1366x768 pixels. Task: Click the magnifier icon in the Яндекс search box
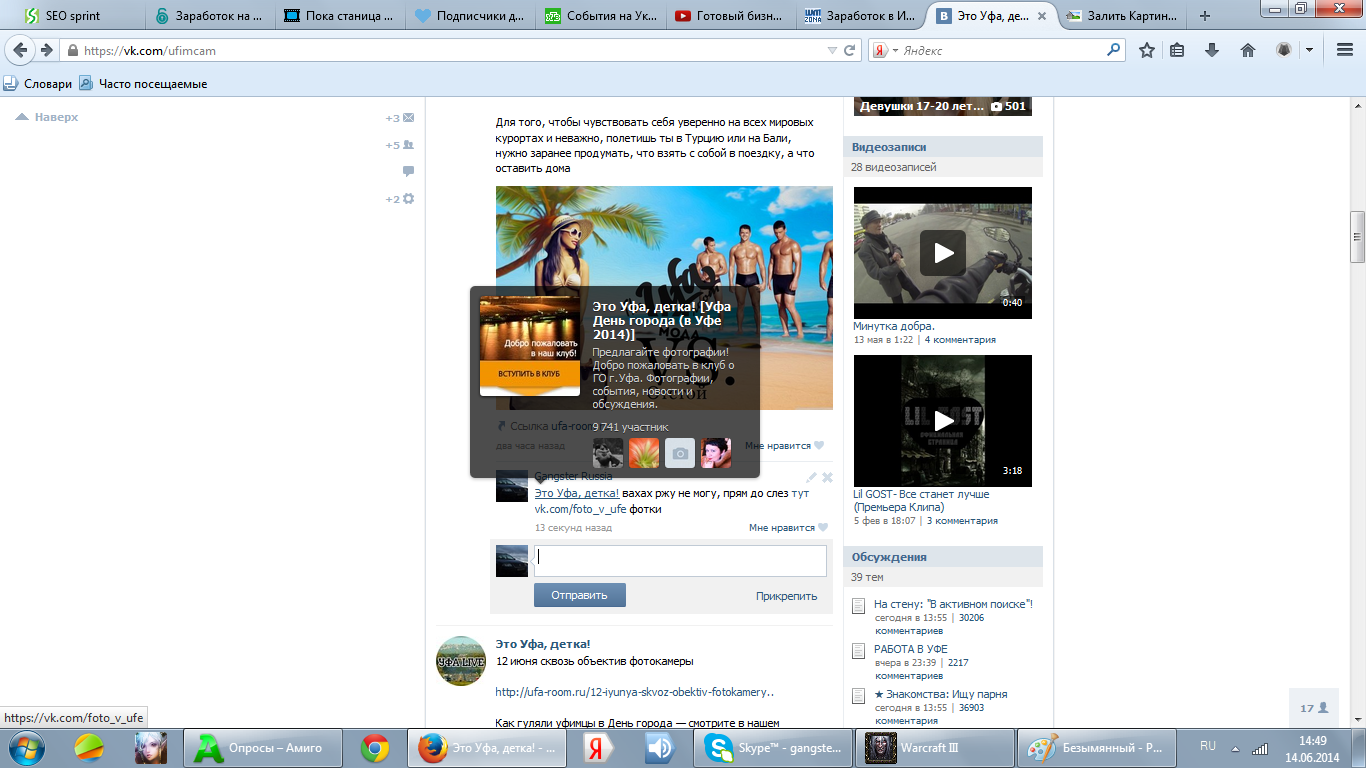point(1114,50)
